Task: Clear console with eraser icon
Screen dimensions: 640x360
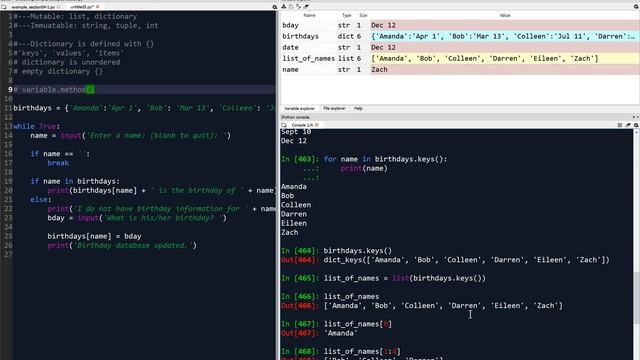Action: tap(628, 125)
